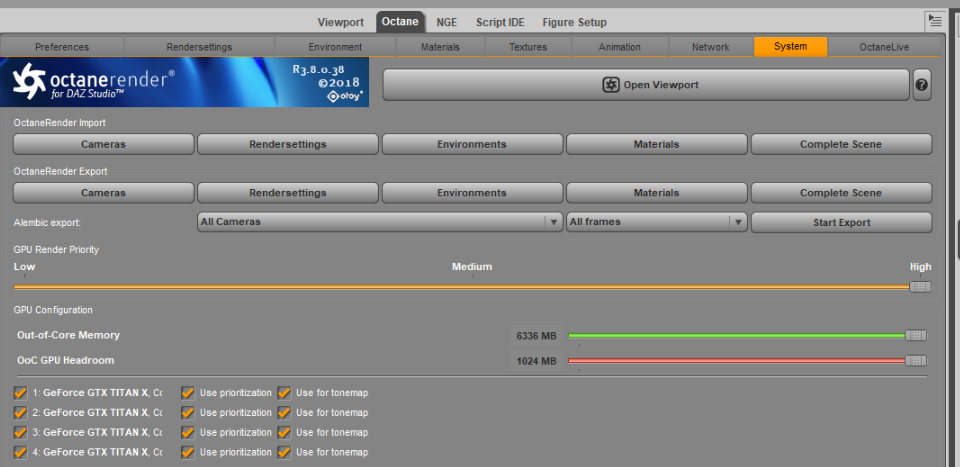Image resolution: width=960 pixels, height=467 pixels.
Task: Open the OctaneLive tab
Action: 884,47
